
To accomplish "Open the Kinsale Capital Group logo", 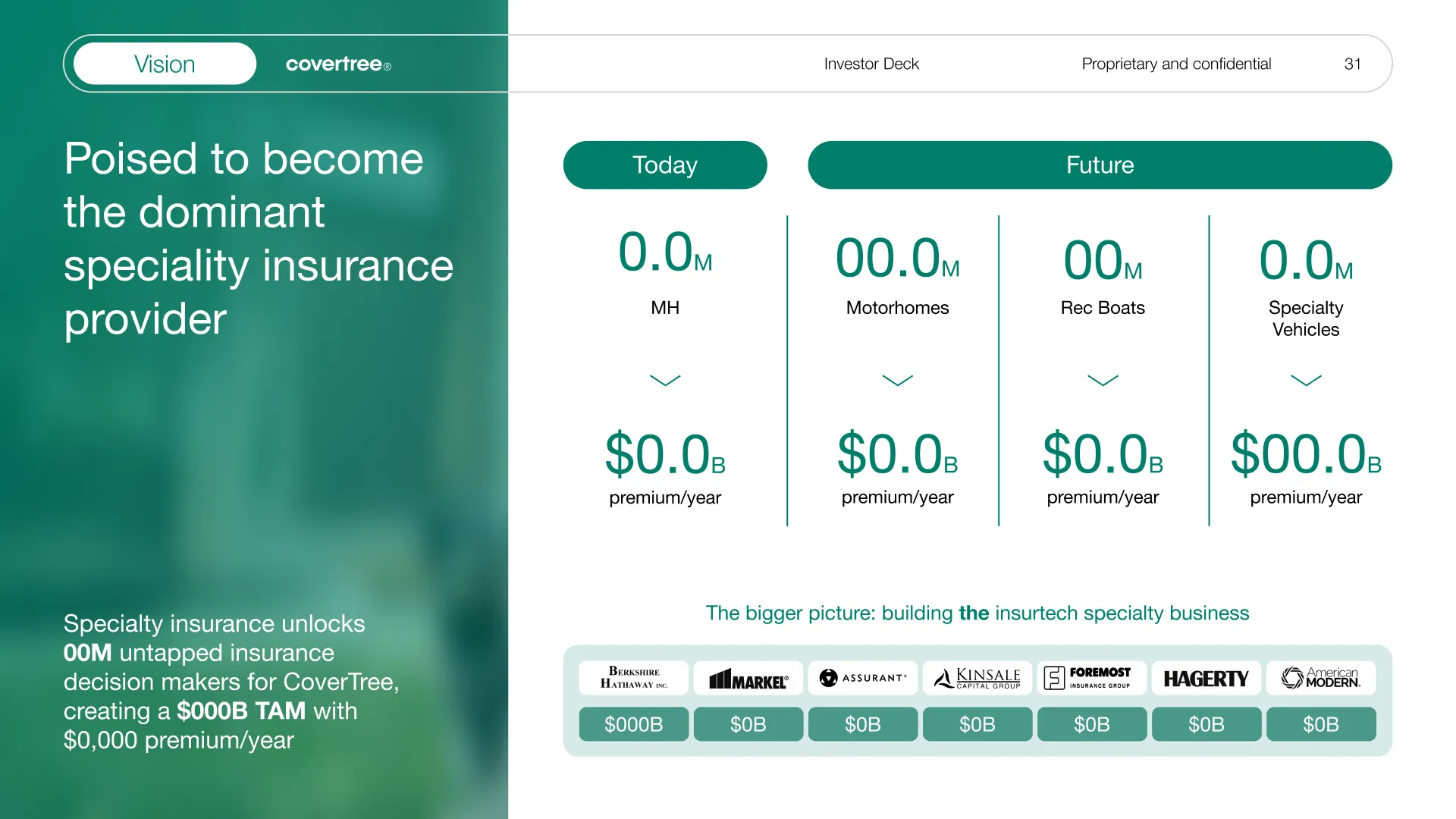I will (977, 678).
